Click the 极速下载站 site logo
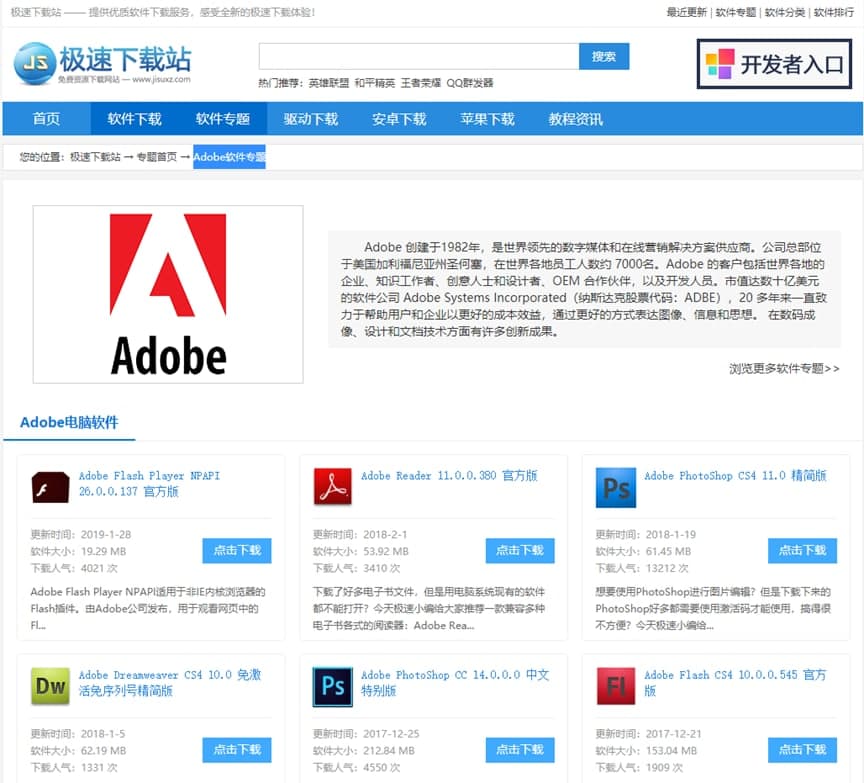Image resolution: width=864 pixels, height=783 pixels. coord(102,64)
